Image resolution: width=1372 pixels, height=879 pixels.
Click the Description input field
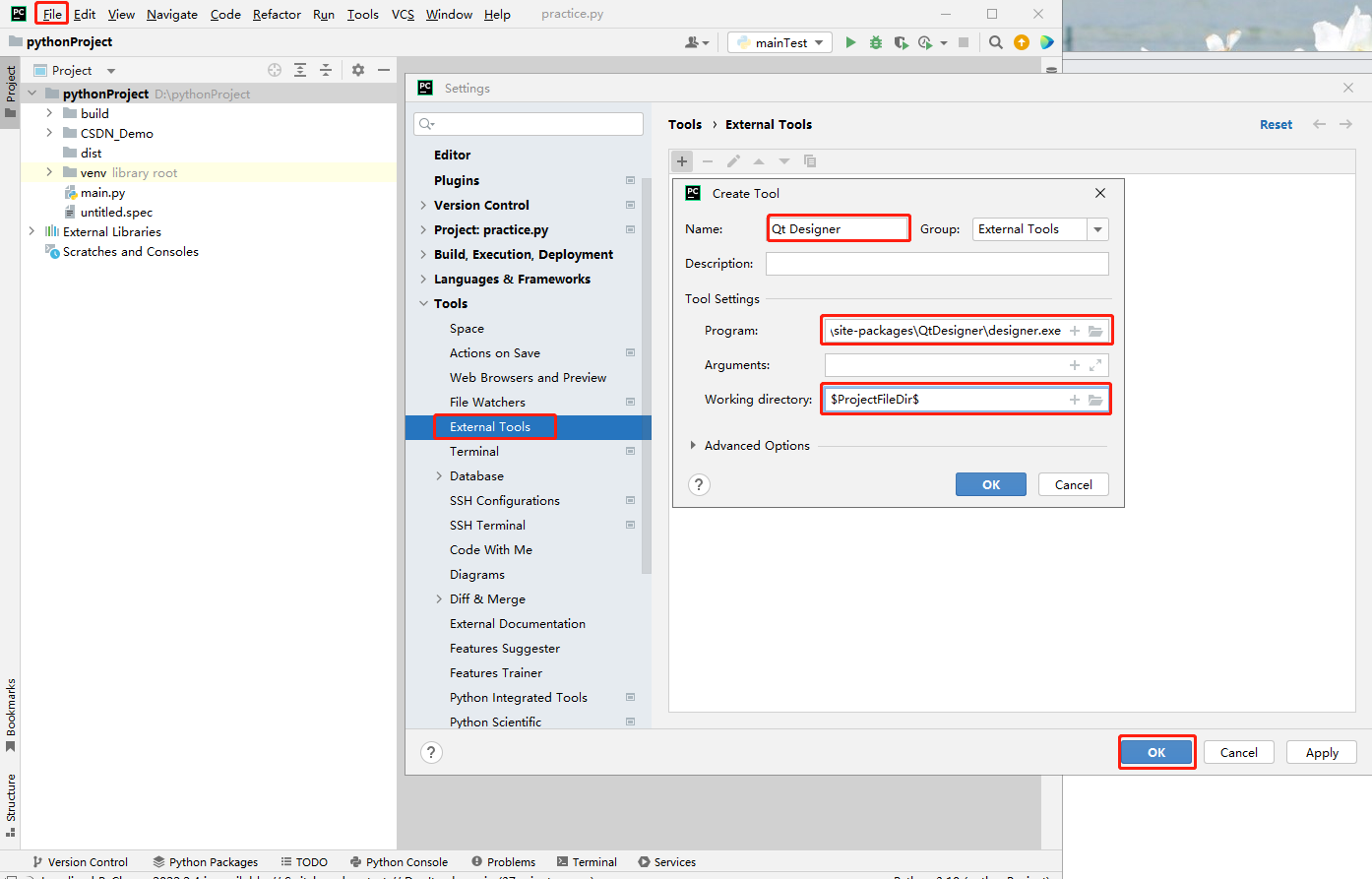coord(937,264)
